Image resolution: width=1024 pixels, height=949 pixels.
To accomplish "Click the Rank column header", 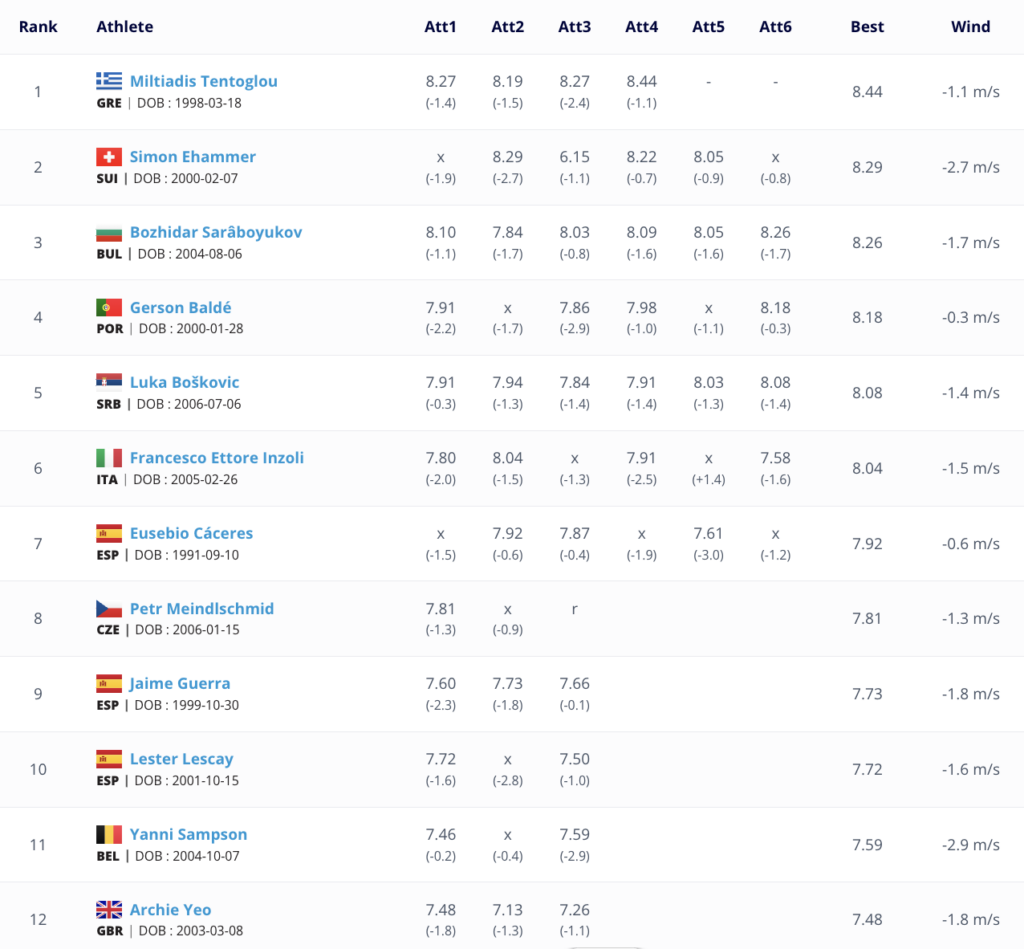I will coord(38,27).
